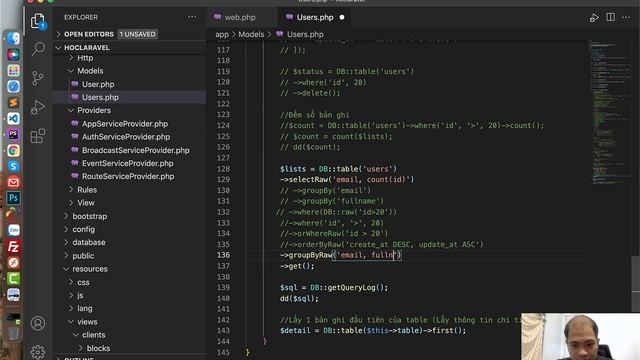Click Models in the breadcrumb
Image resolution: width=640 pixels, height=360 pixels.
(251, 34)
